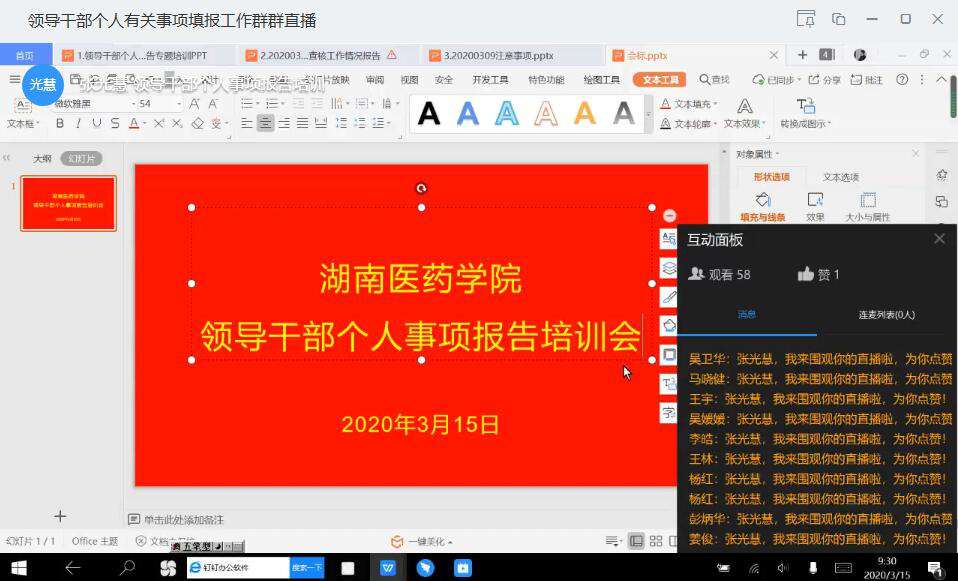This screenshot has width=958, height=581.
Task: Apply italic formatting
Action: pyautogui.click(x=78, y=123)
